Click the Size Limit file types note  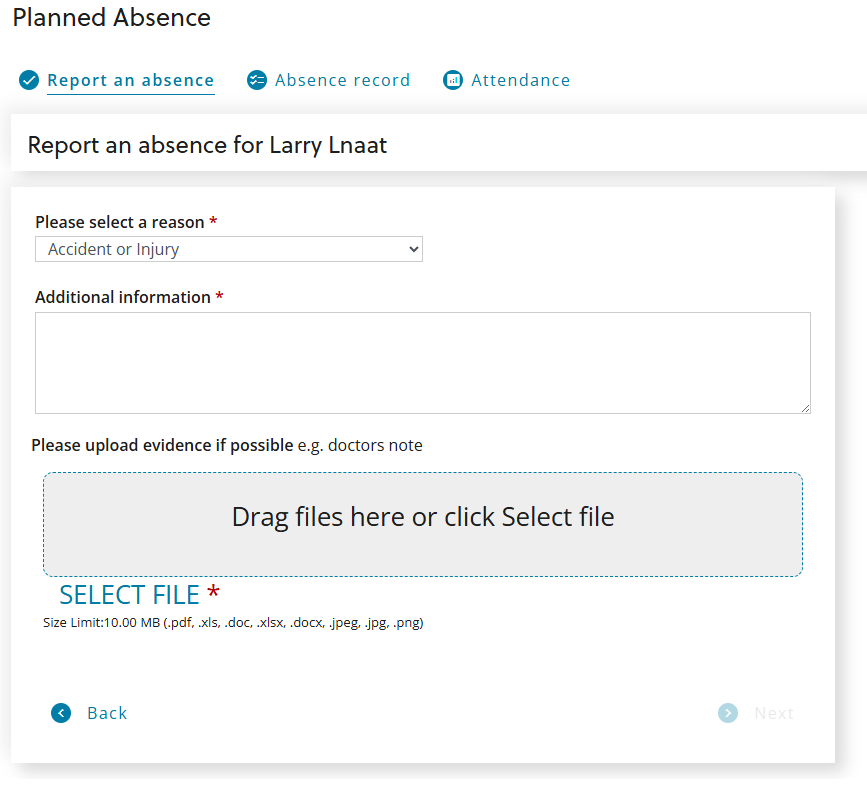[233, 623]
